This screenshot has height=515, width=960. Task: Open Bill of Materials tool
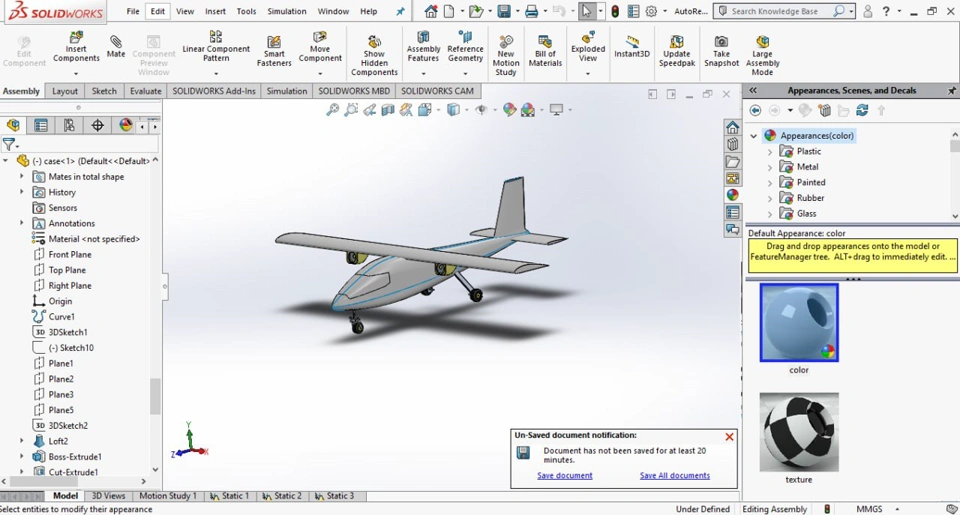pyautogui.click(x=545, y=51)
